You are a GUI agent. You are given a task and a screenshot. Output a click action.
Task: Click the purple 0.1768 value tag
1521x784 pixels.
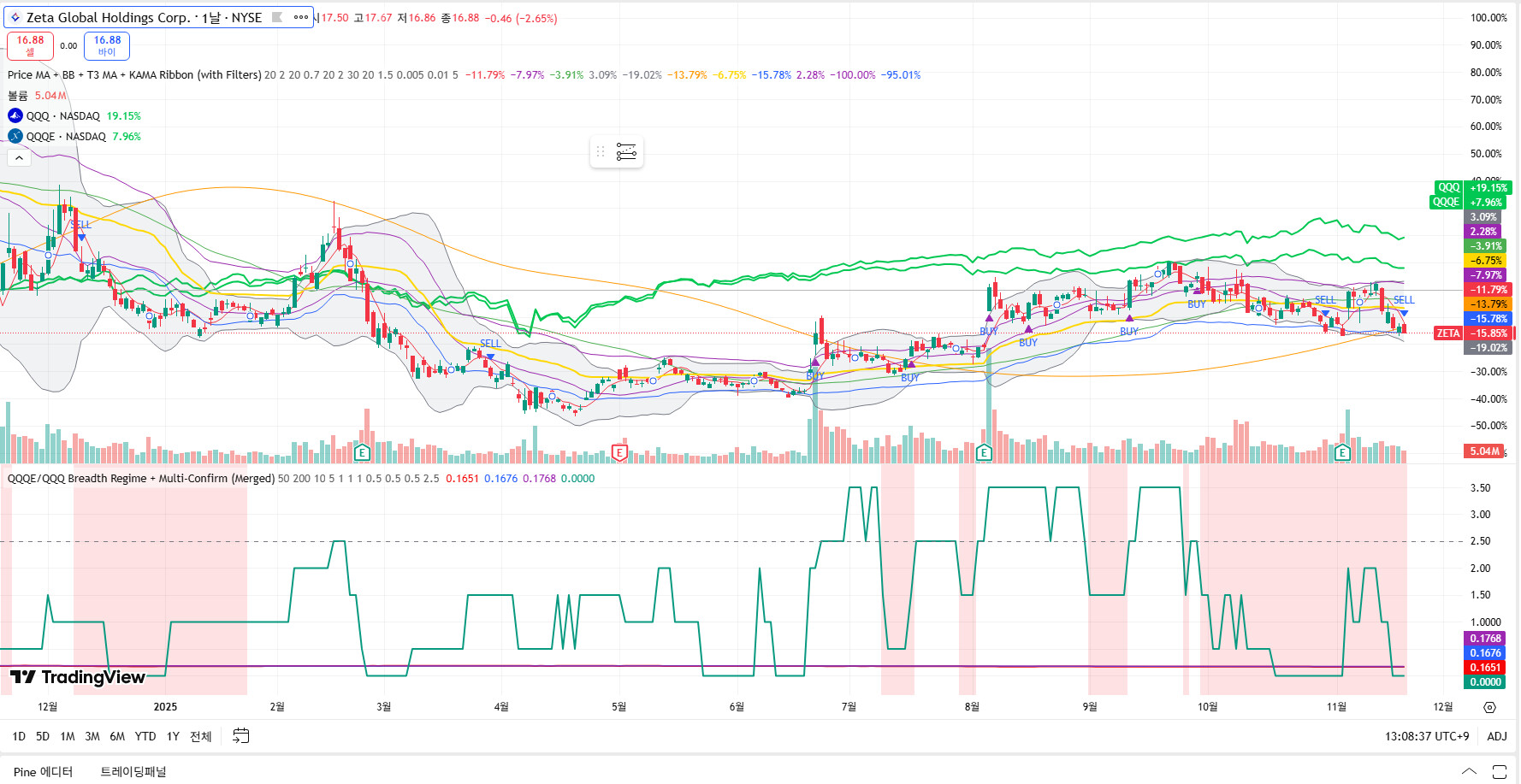point(1485,638)
